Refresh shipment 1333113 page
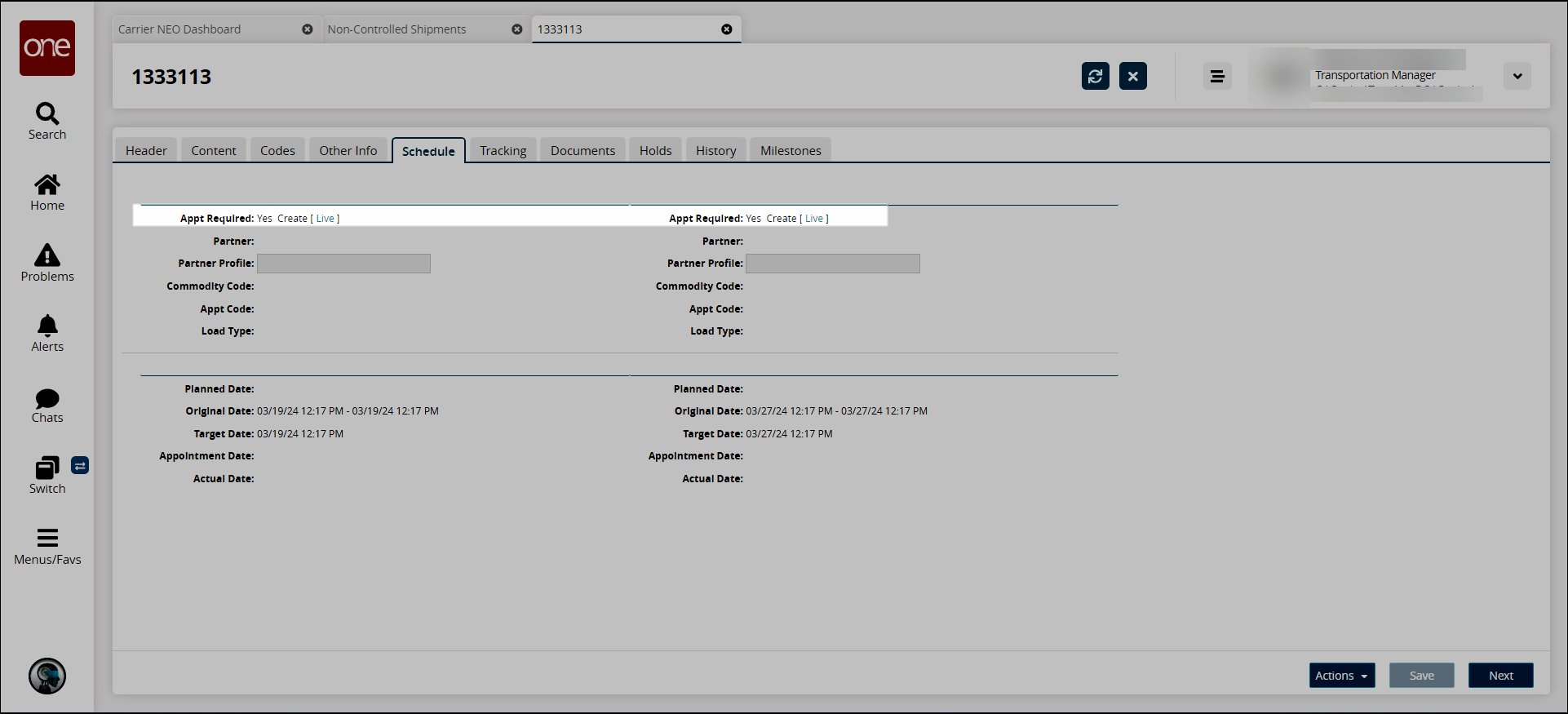 coord(1096,76)
